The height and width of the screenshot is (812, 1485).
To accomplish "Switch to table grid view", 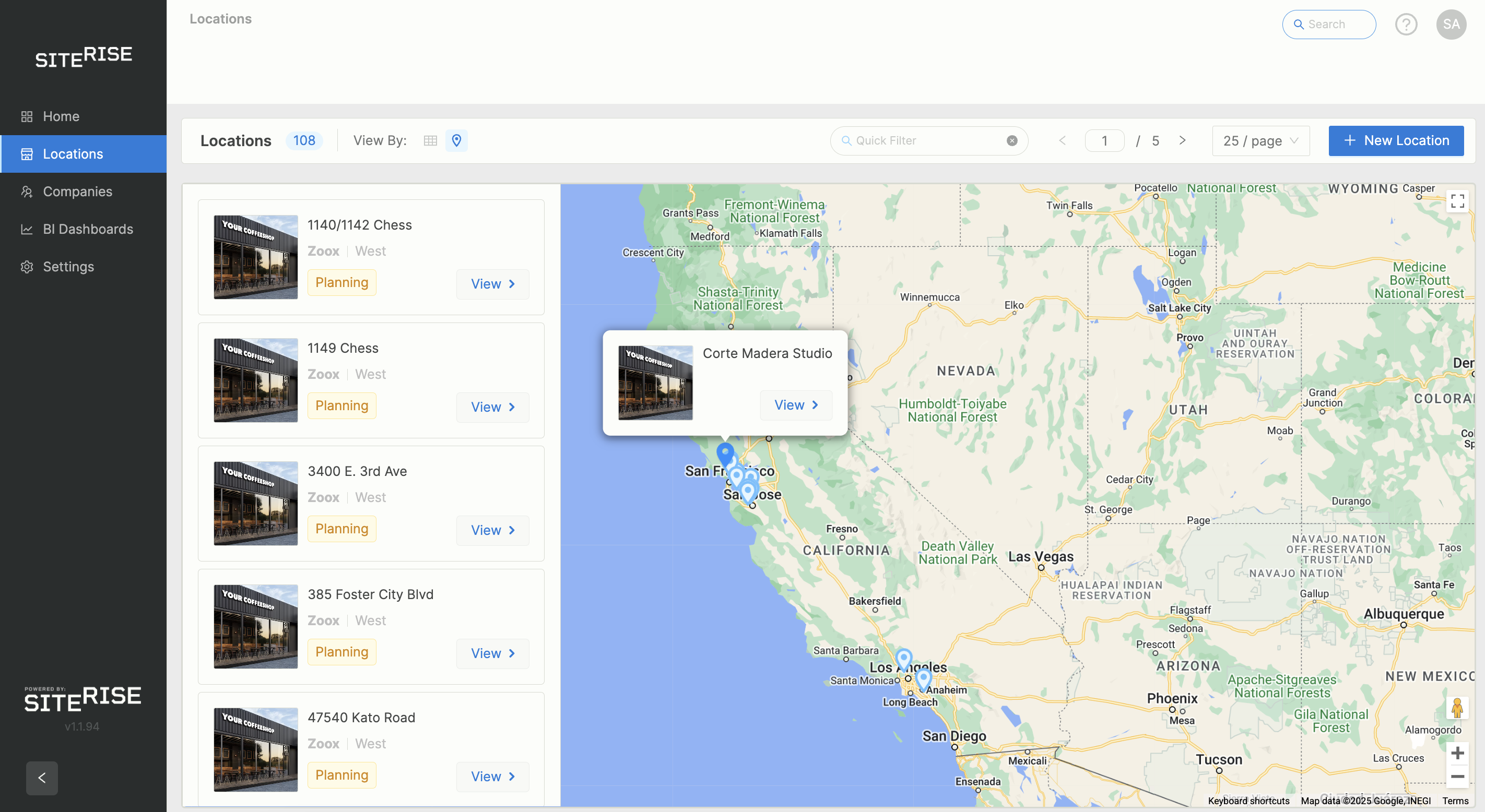I will (x=430, y=140).
